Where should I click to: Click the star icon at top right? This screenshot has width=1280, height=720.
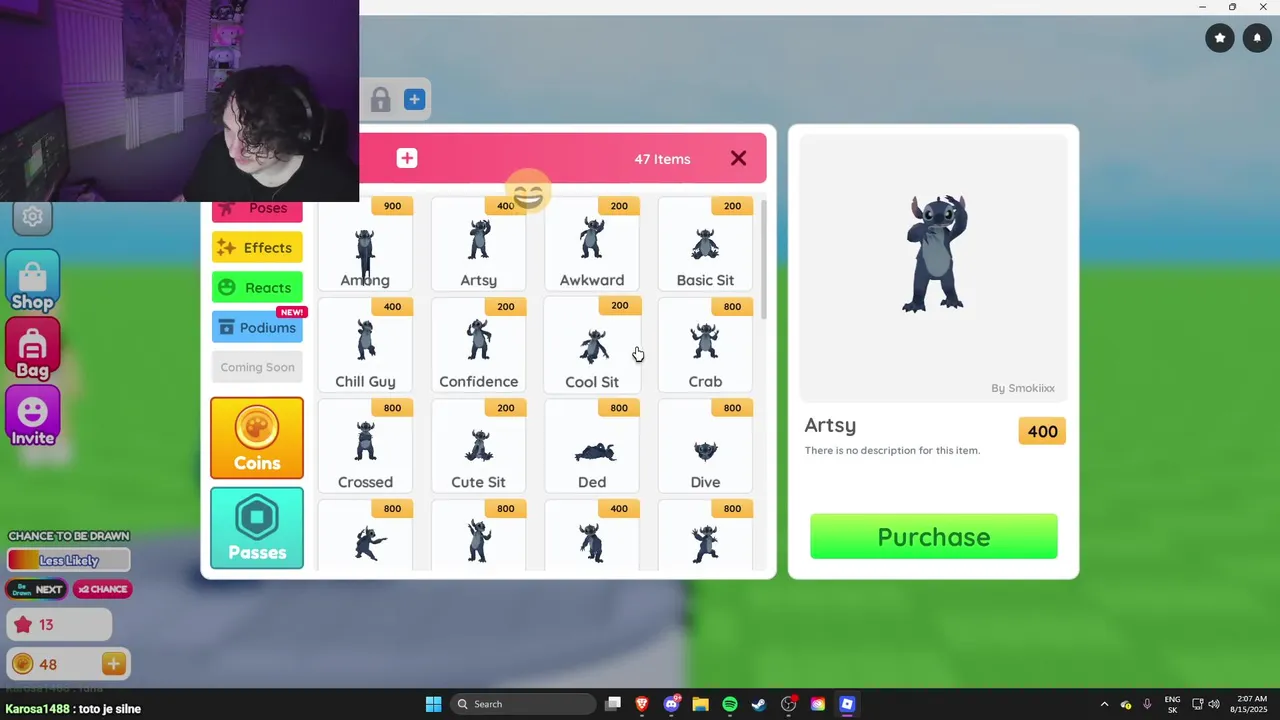[1220, 38]
